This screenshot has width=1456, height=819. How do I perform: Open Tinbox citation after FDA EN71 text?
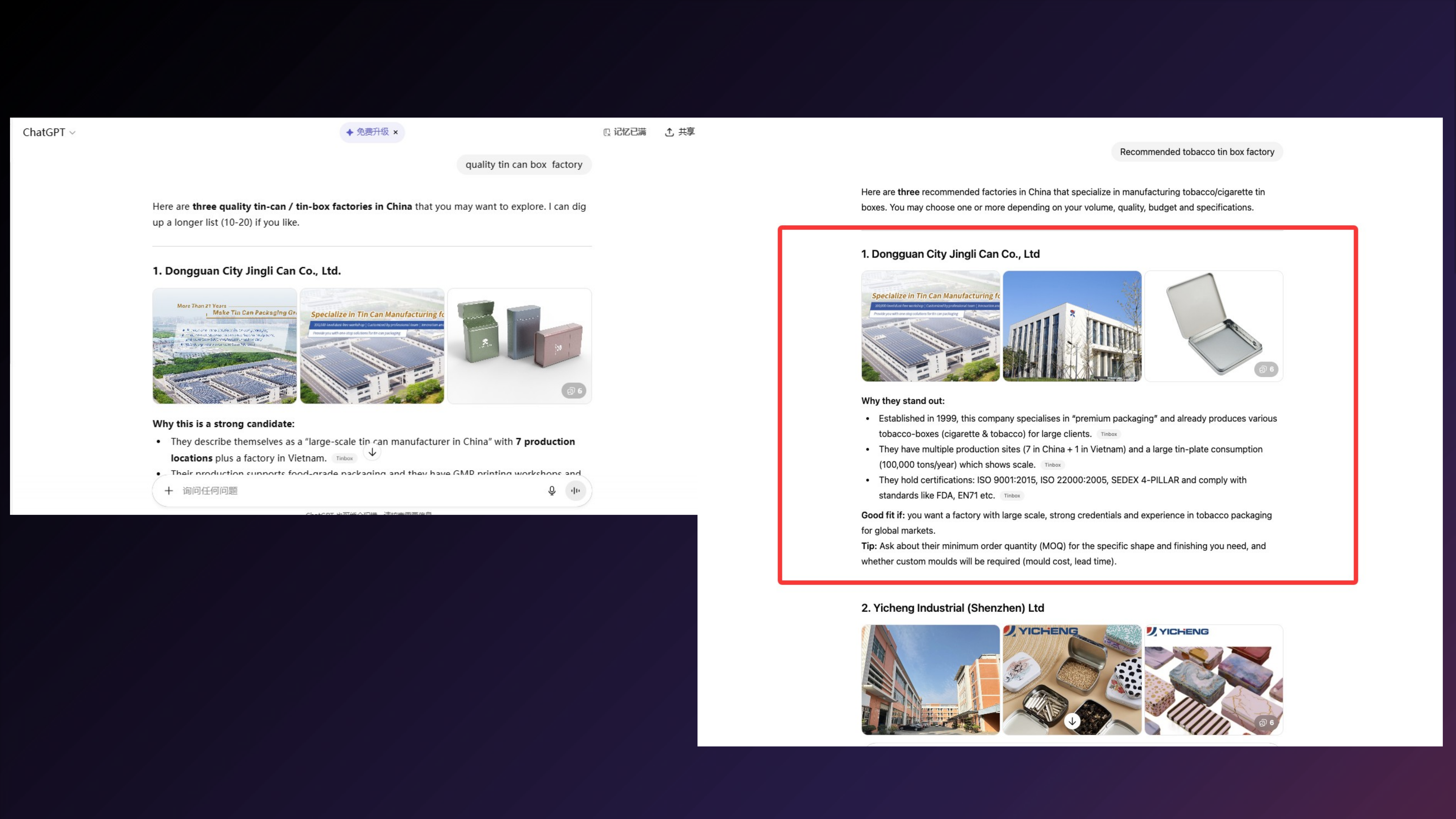pos(1012,496)
